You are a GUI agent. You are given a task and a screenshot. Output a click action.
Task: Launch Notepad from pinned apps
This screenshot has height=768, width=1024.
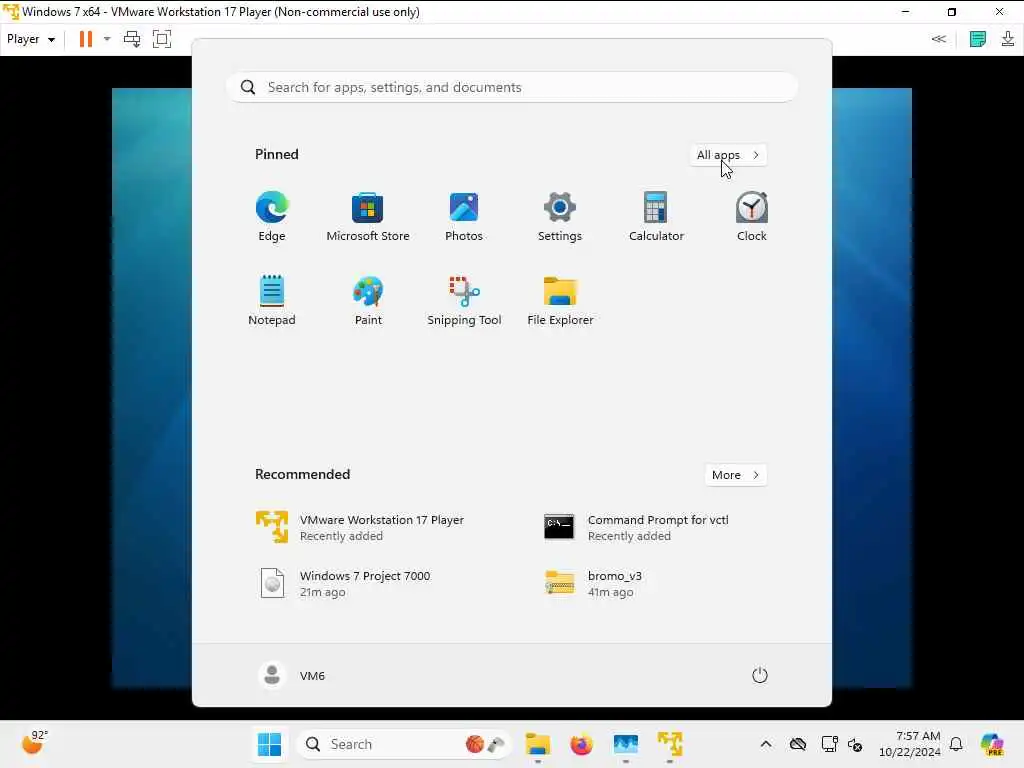coord(272,300)
